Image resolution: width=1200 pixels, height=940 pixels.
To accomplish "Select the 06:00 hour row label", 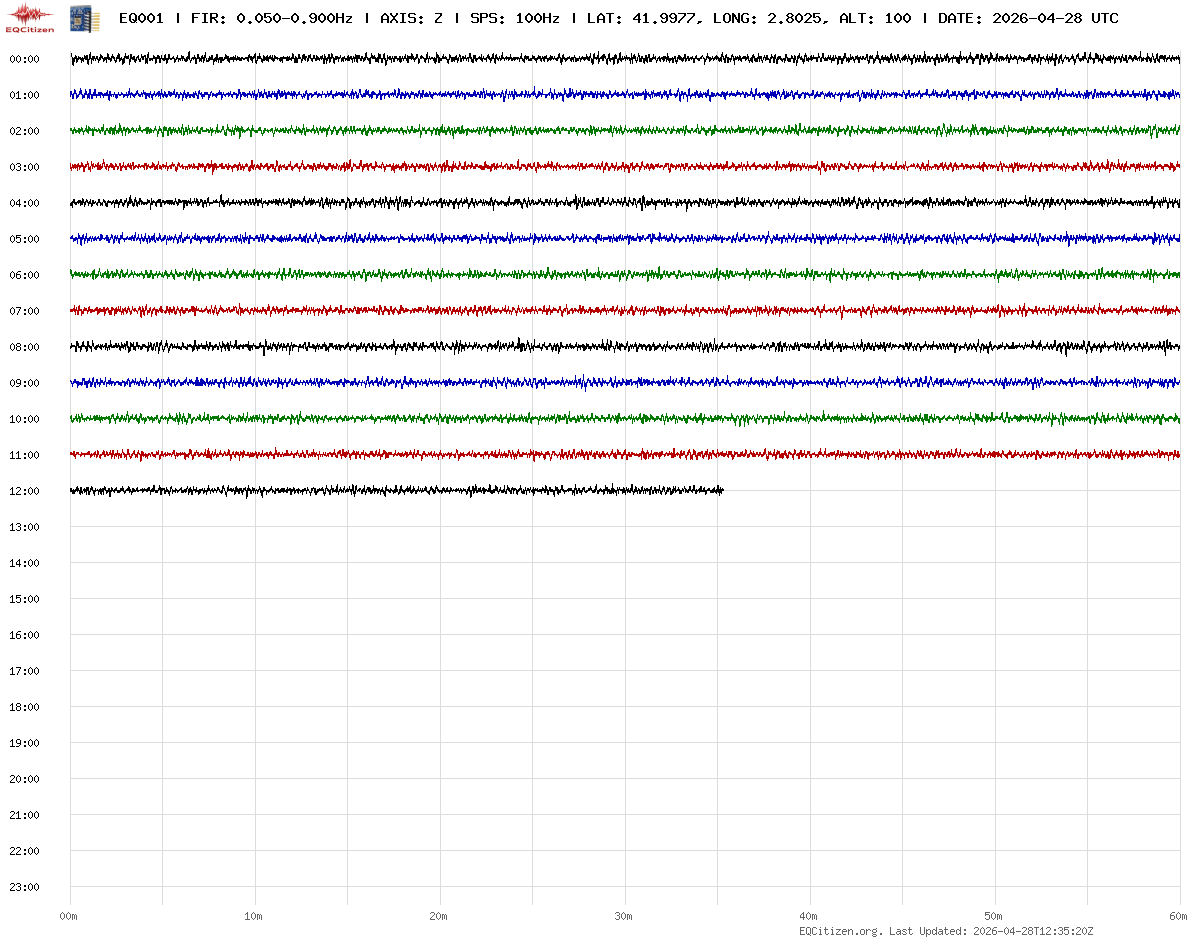I will pyautogui.click(x=24, y=275).
